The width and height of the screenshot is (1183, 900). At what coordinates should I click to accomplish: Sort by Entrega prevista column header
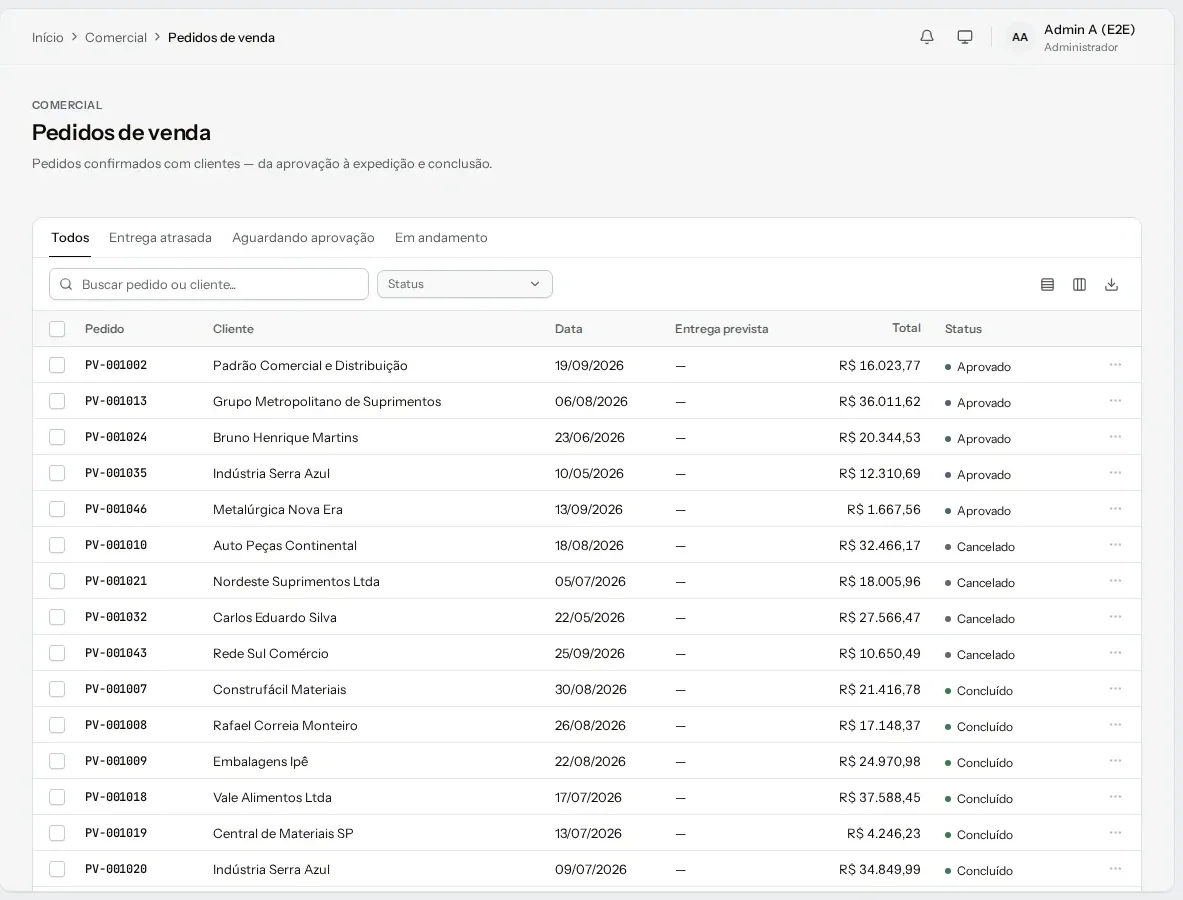(721, 329)
